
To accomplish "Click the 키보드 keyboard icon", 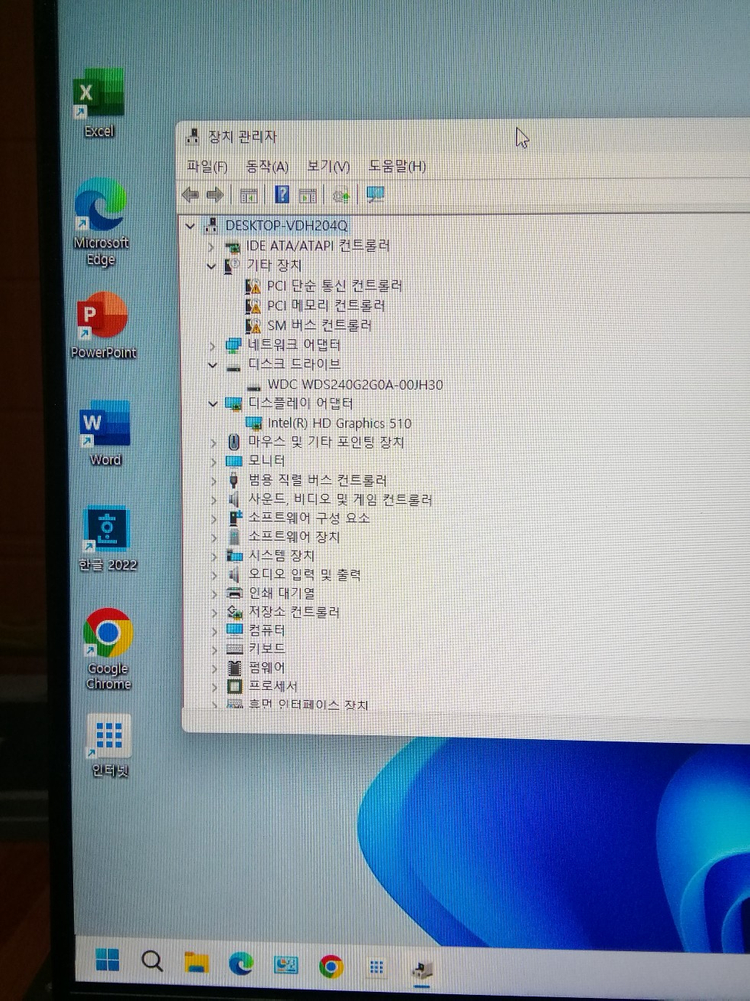I will click(x=235, y=649).
